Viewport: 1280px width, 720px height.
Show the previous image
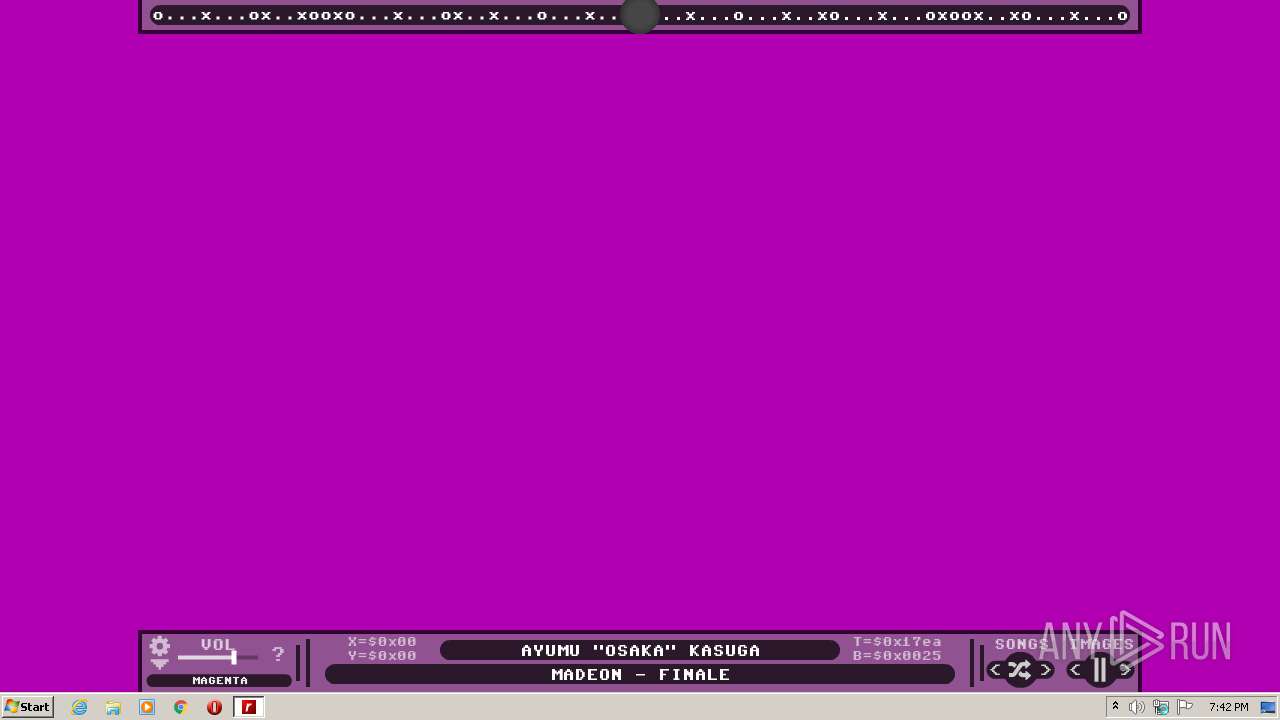pyautogui.click(x=1075, y=670)
